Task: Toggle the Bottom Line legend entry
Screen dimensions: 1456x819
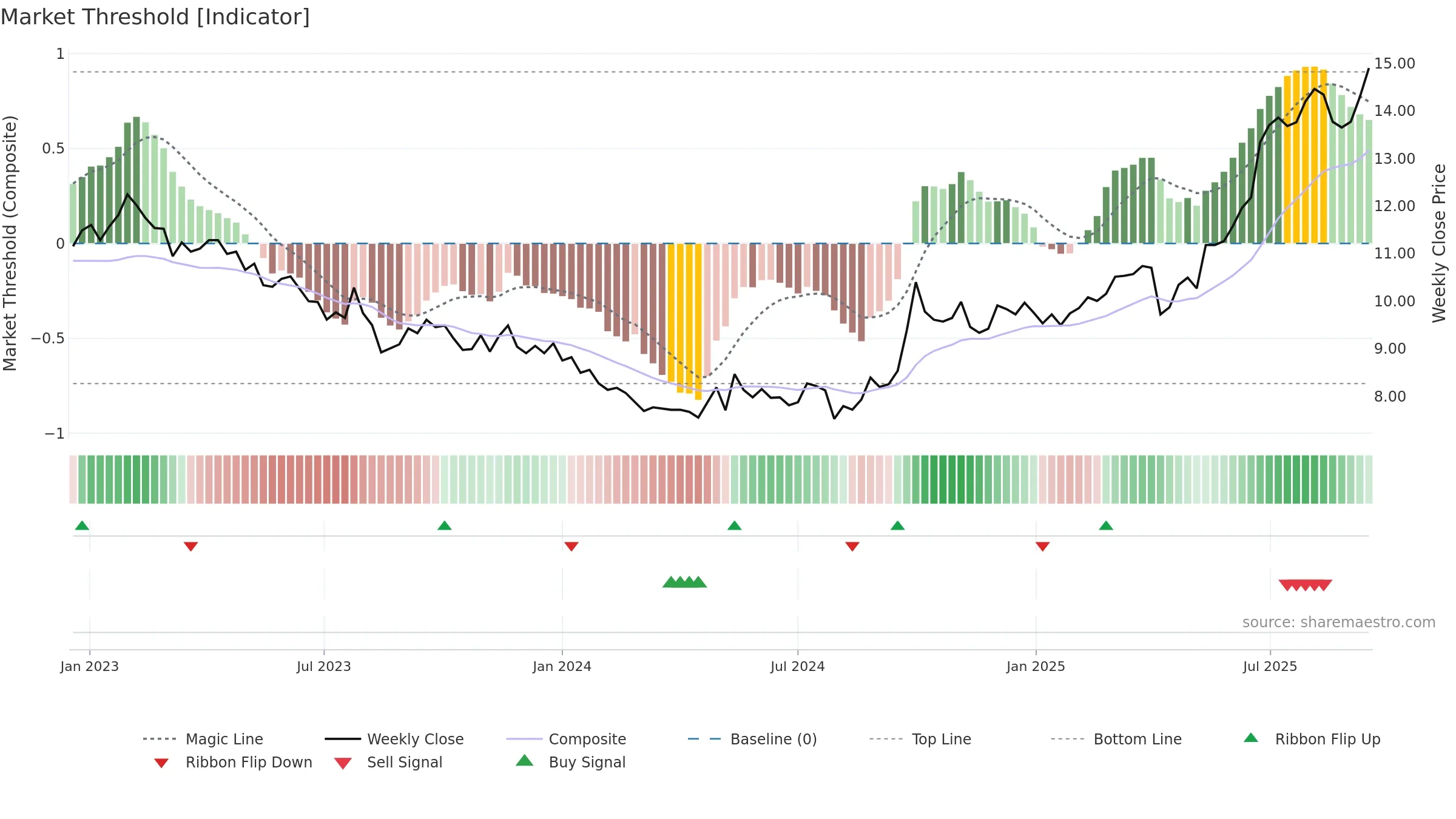Action: 1116,739
